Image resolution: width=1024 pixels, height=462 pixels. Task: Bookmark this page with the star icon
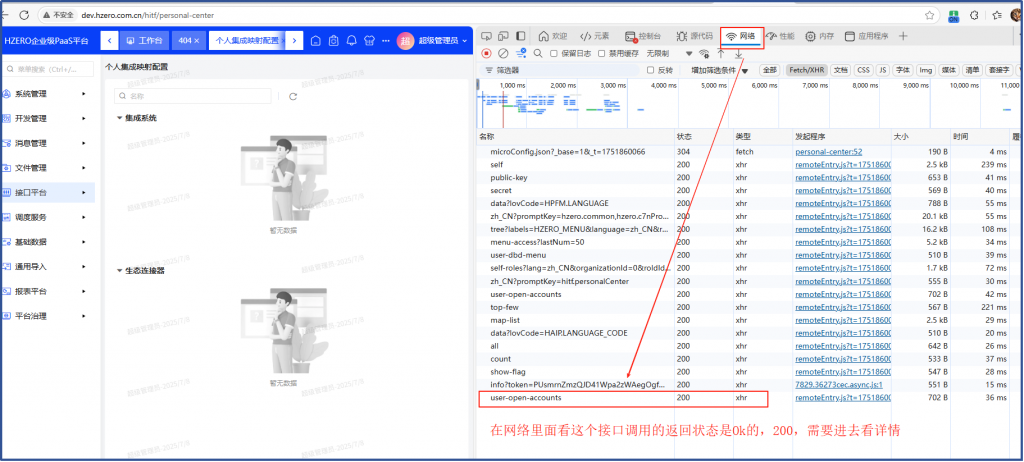point(929,15)
